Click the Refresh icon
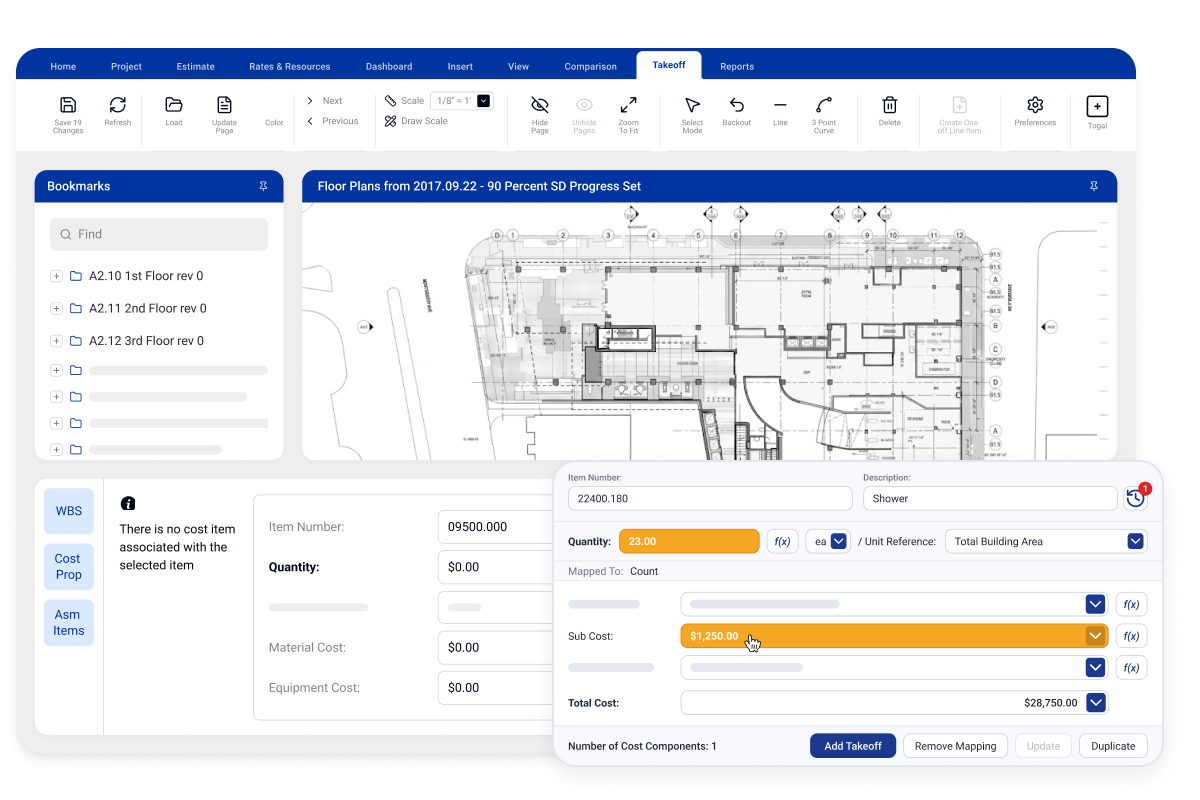 pyautogui.click(x=117, y=105)
